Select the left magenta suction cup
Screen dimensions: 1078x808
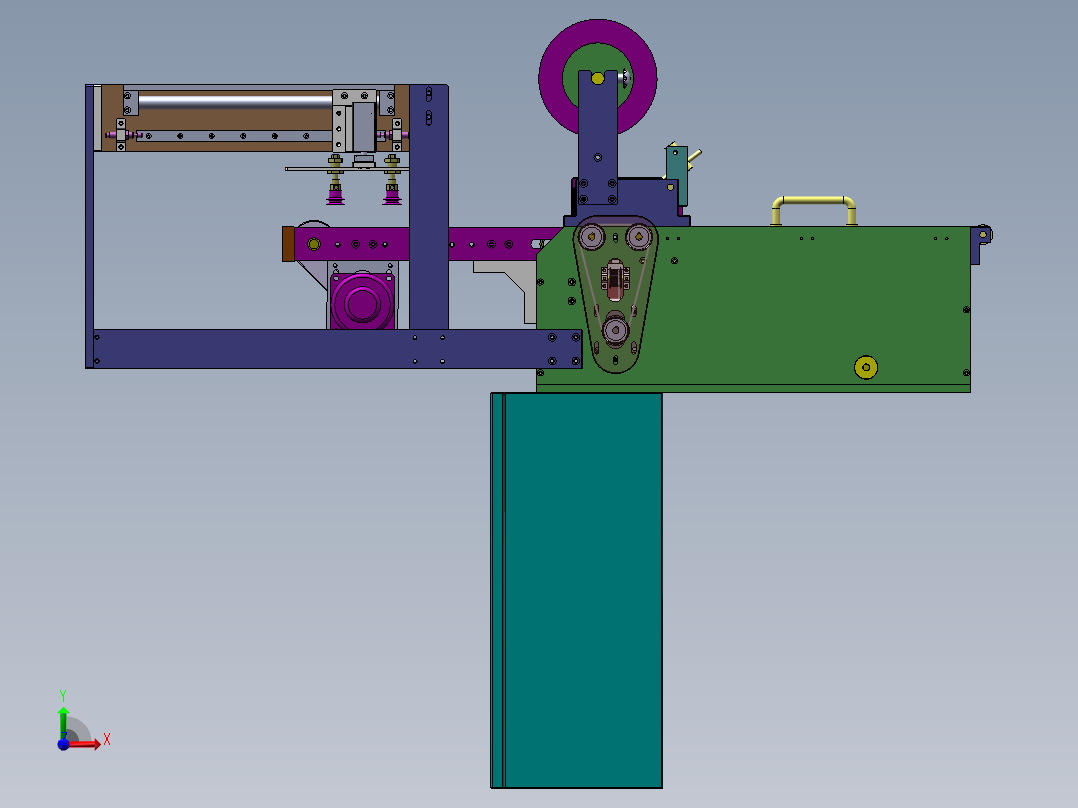[x=336, y=195]
